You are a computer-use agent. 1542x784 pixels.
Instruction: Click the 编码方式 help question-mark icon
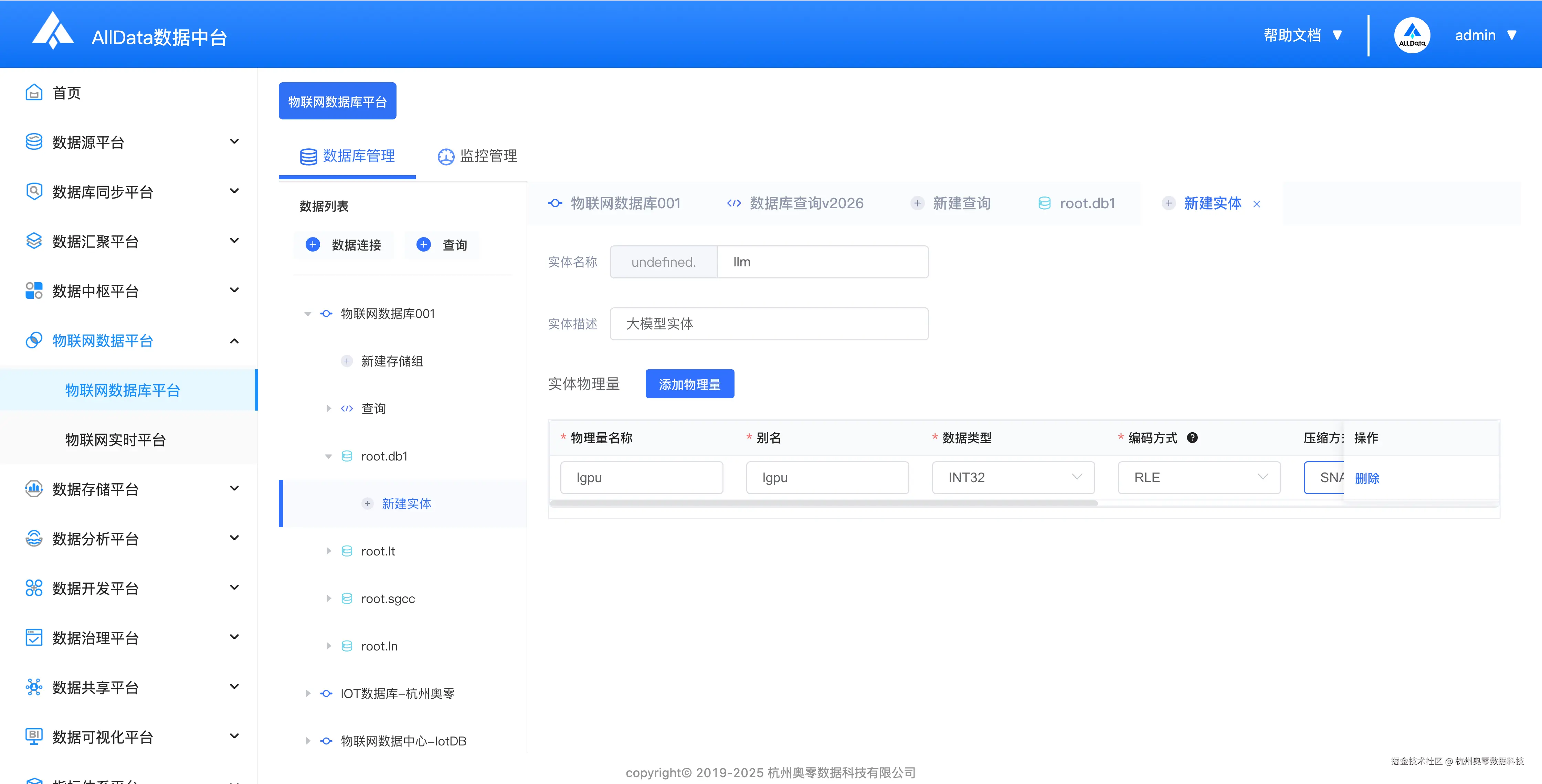pyautogui.click(x=1192, y=437)
